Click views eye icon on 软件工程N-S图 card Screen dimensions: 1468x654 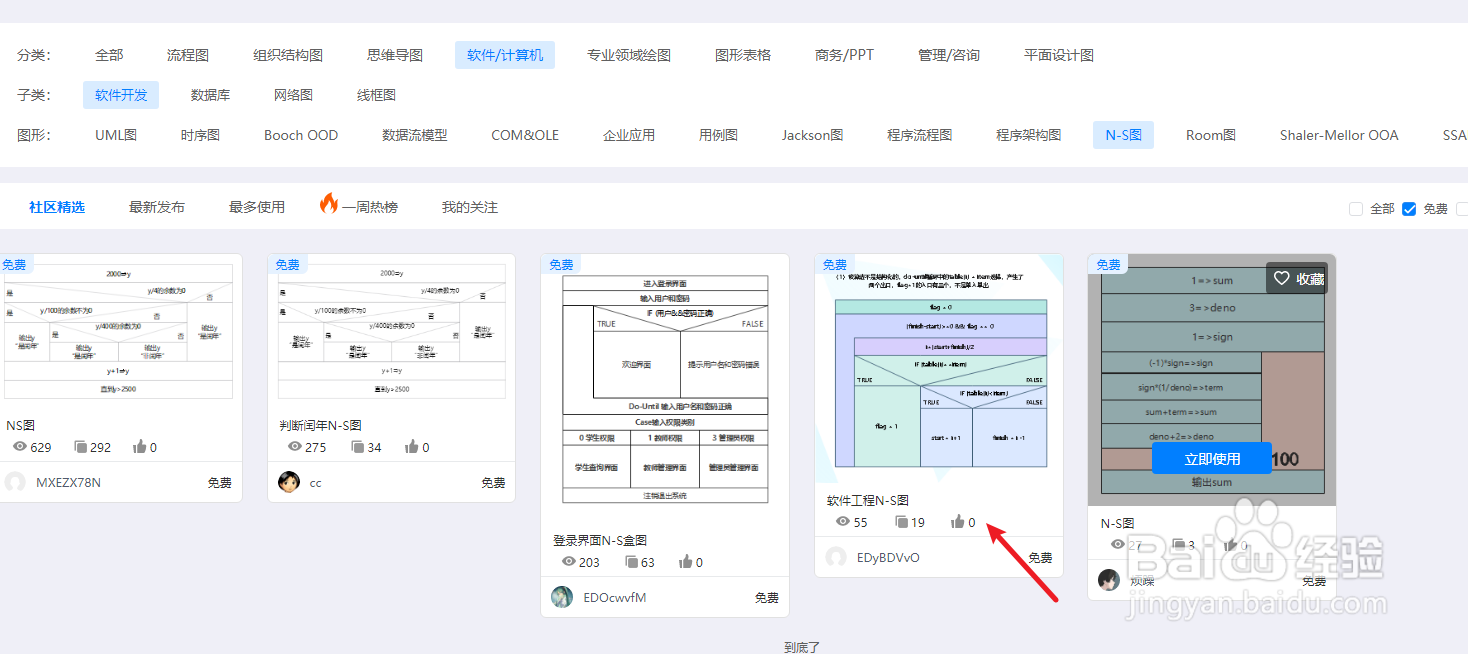tap(843, 522)
